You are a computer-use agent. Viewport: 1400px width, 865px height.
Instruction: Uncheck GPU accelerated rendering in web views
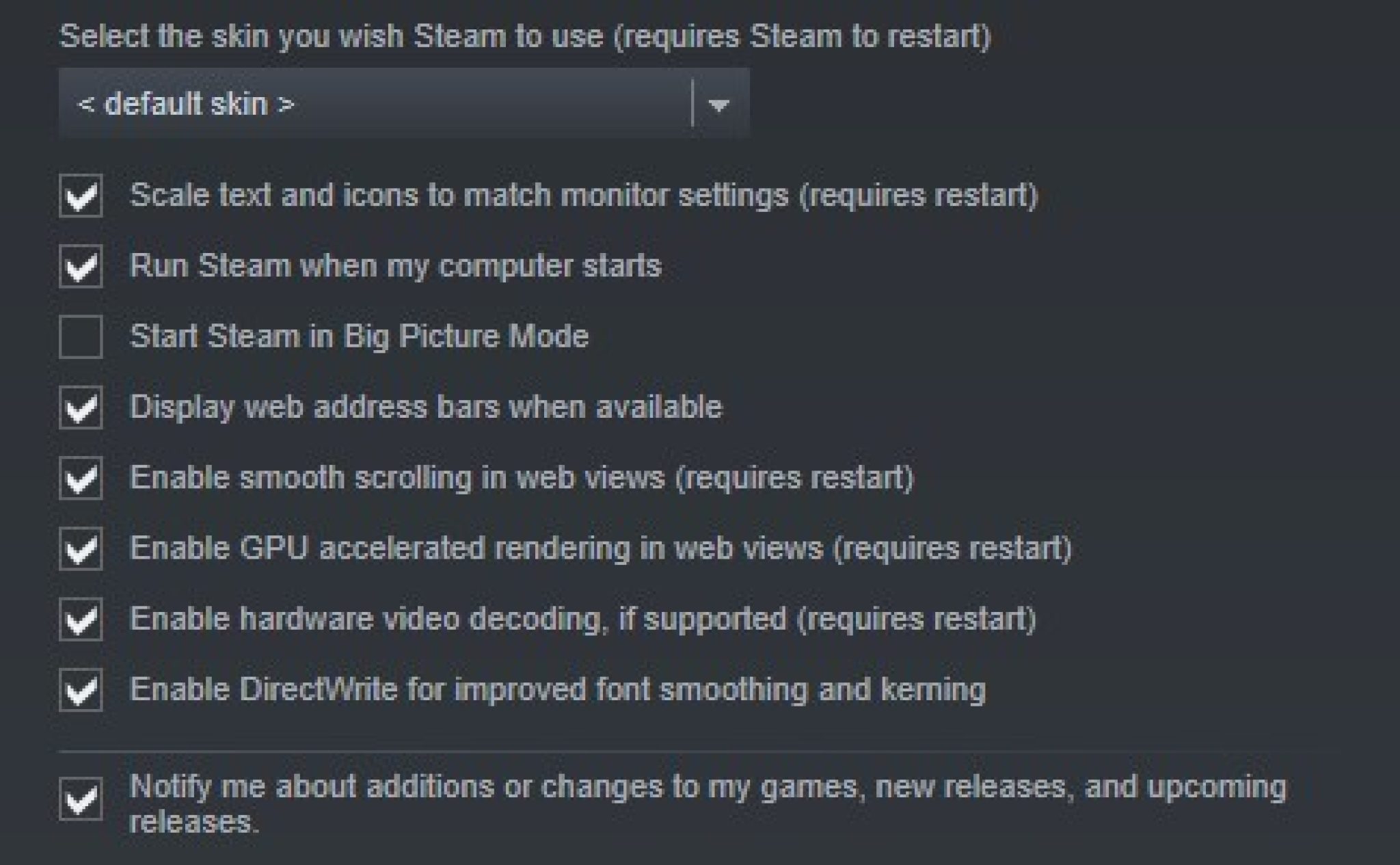tap(82, 548)
